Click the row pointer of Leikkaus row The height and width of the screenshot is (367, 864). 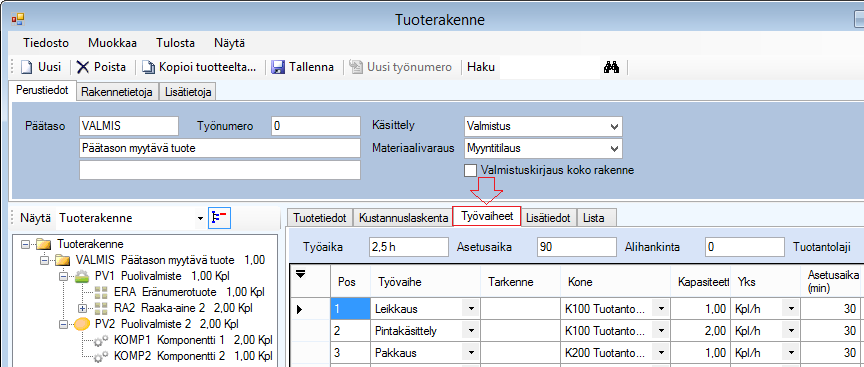pyautogui.click(x=300, y=310)
